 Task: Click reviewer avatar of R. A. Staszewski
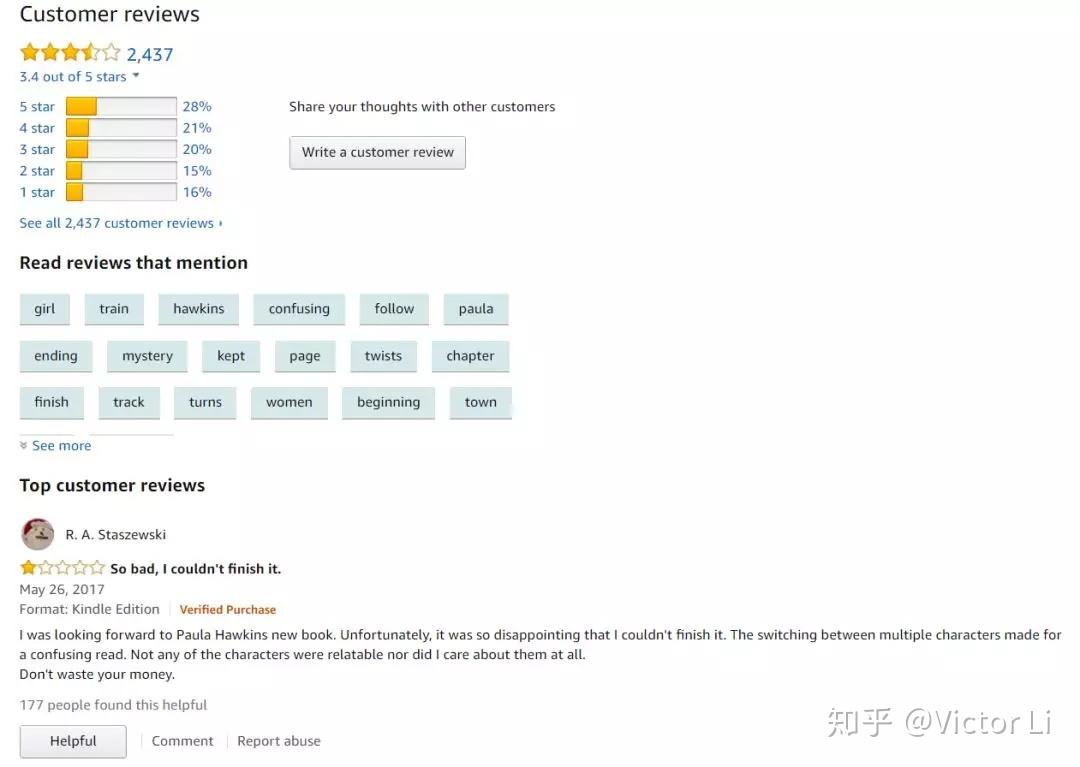(x=37, y=534)
